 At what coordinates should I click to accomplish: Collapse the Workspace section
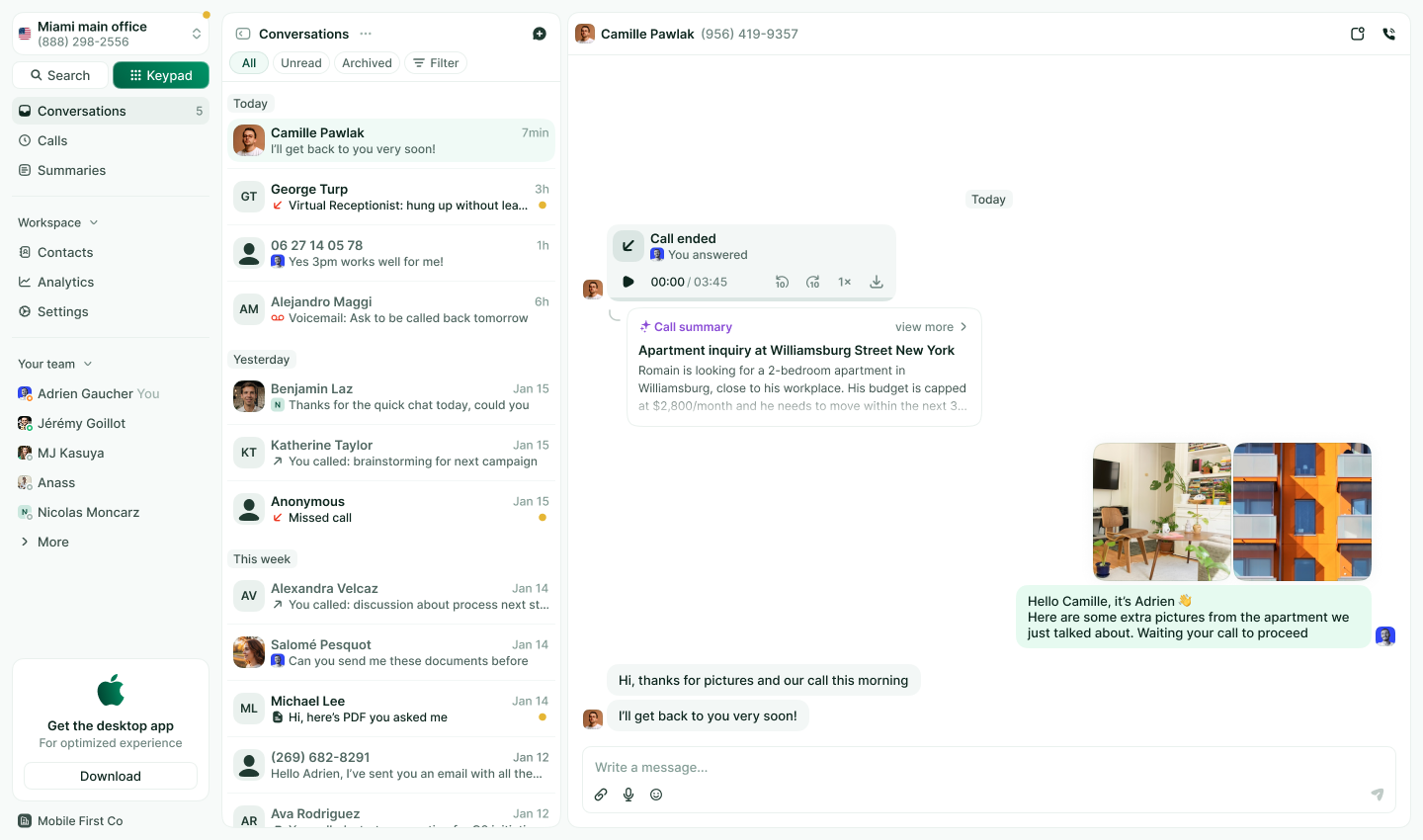click(x=58, y=222)
